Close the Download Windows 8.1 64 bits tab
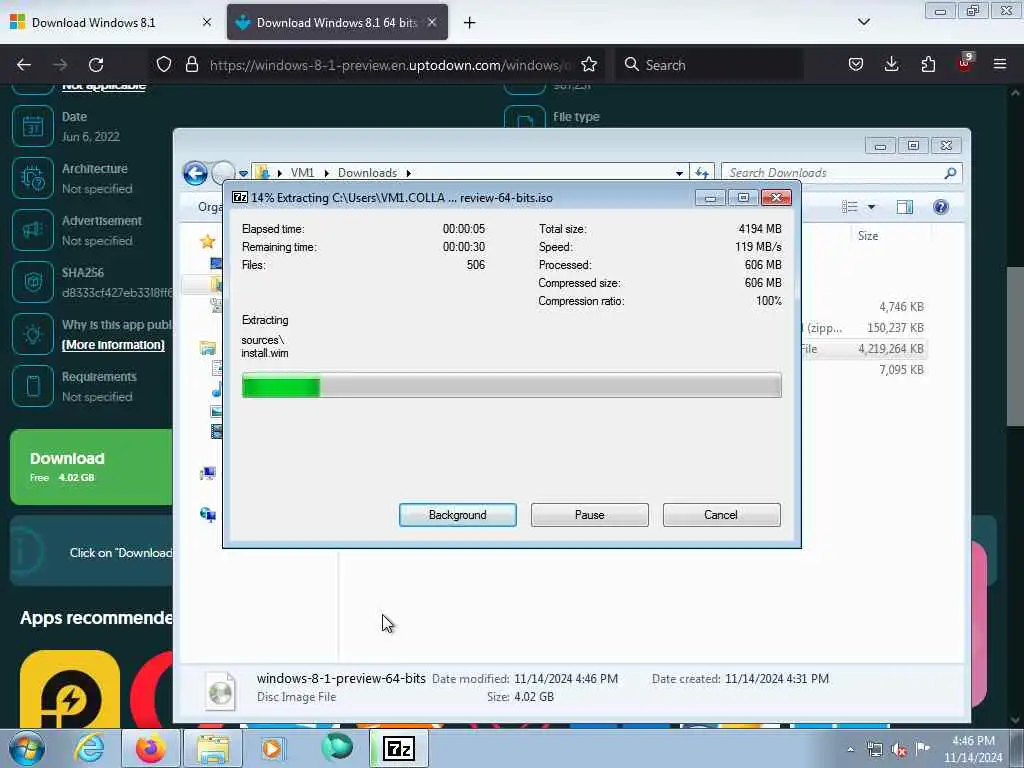Image resolution: width=1024 pixels, height=768 pixels. [432, 23]
